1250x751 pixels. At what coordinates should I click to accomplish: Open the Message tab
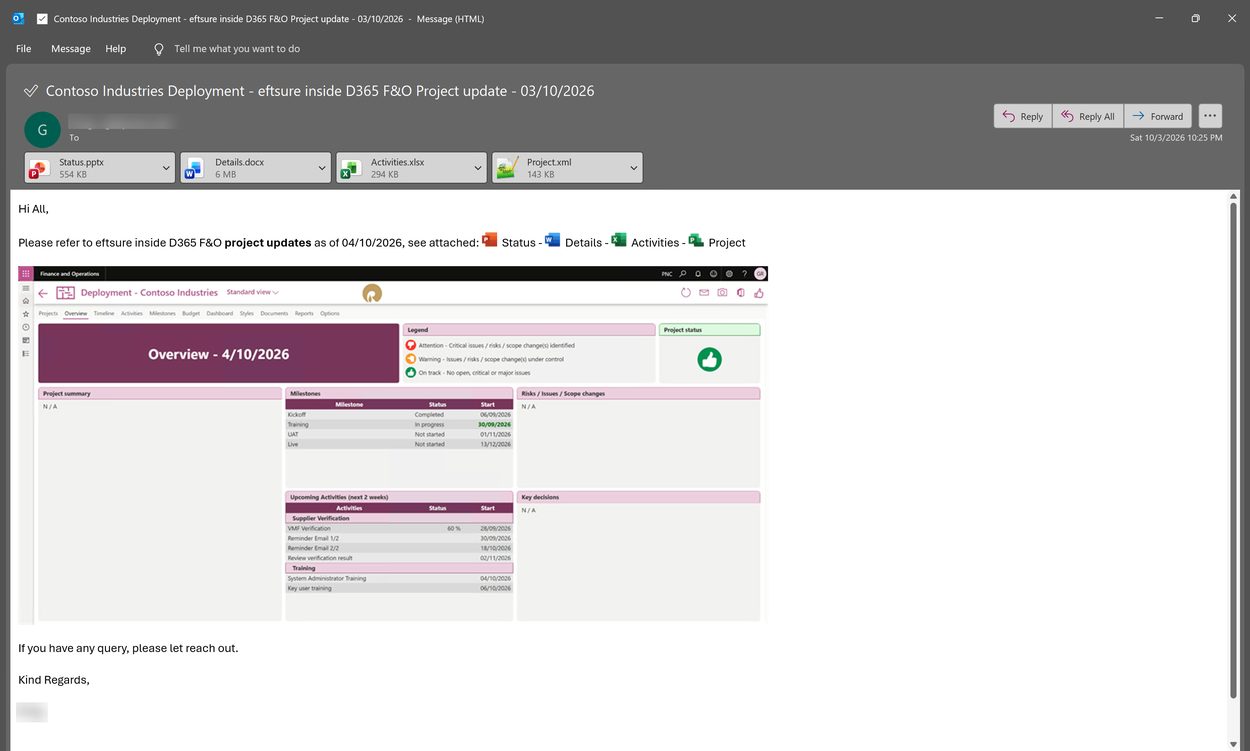tap(71, 49)
